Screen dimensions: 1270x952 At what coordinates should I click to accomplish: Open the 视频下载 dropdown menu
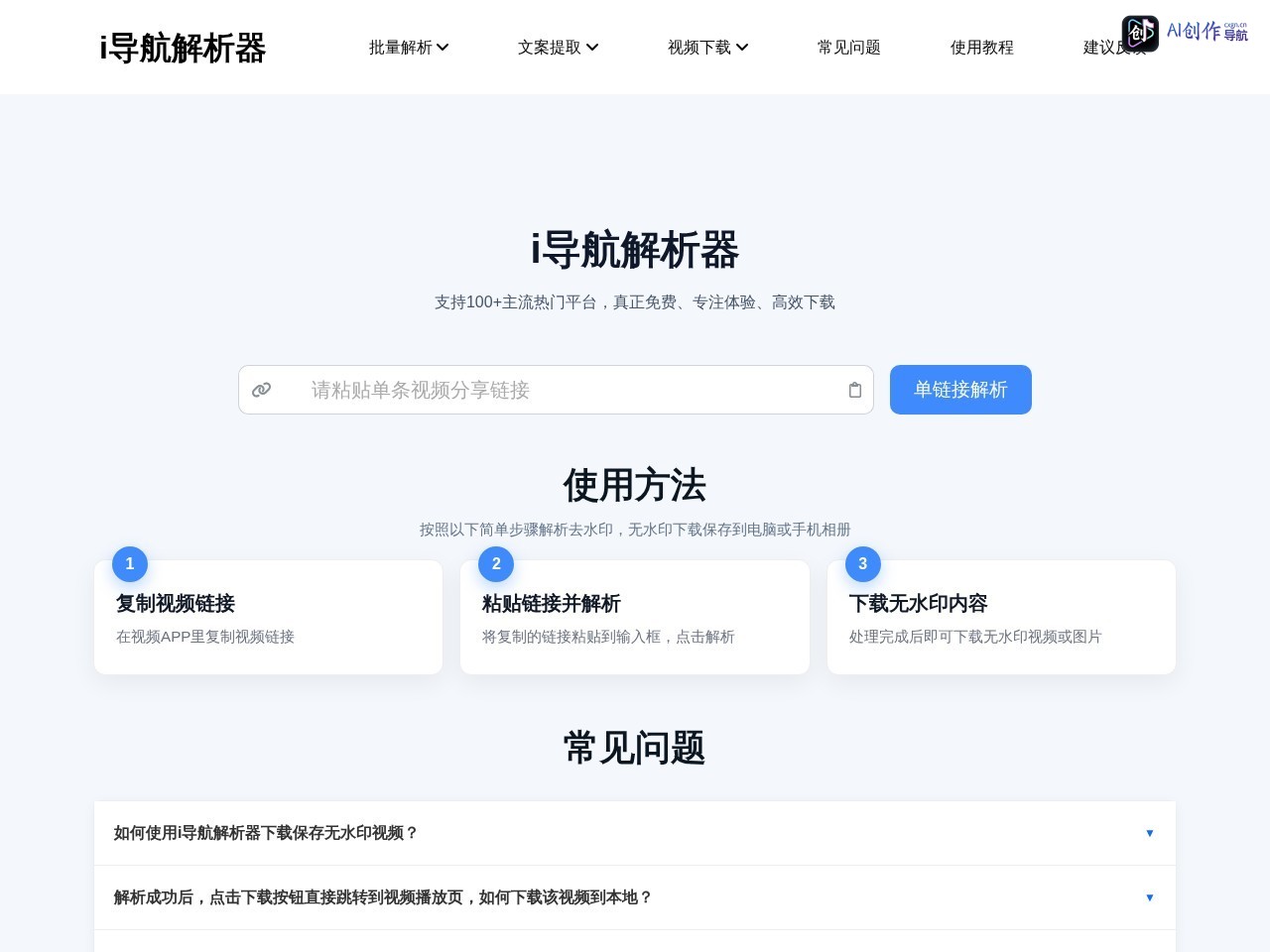[707, 48]
